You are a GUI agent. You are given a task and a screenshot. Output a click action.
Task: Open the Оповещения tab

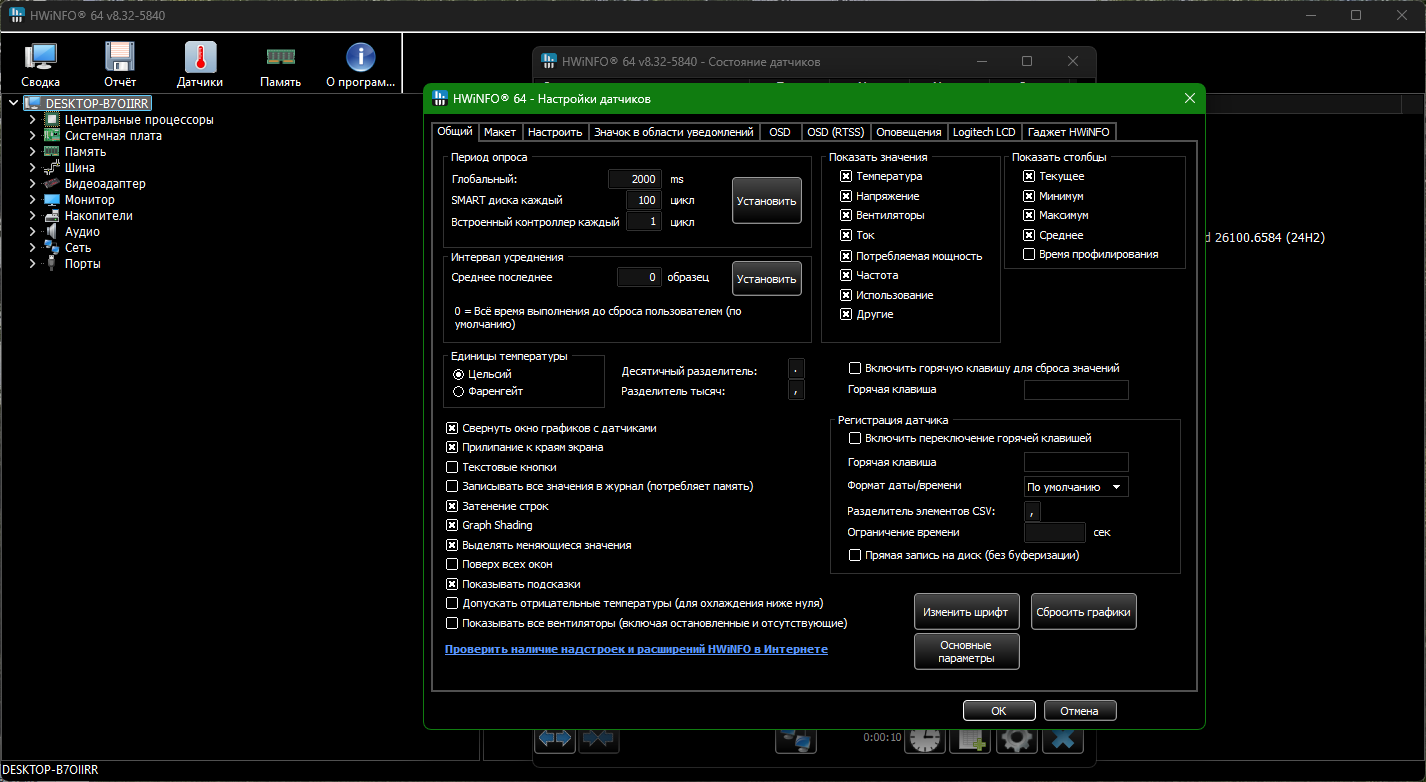pos(908,132)
